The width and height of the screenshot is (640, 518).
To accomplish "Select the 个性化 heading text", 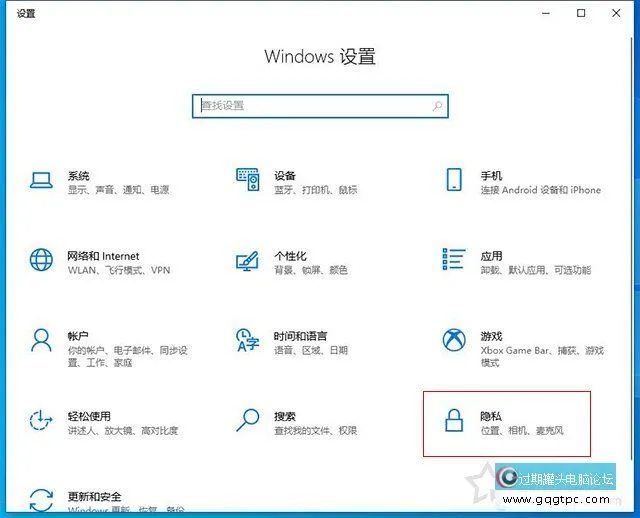I will pos(290,256).
